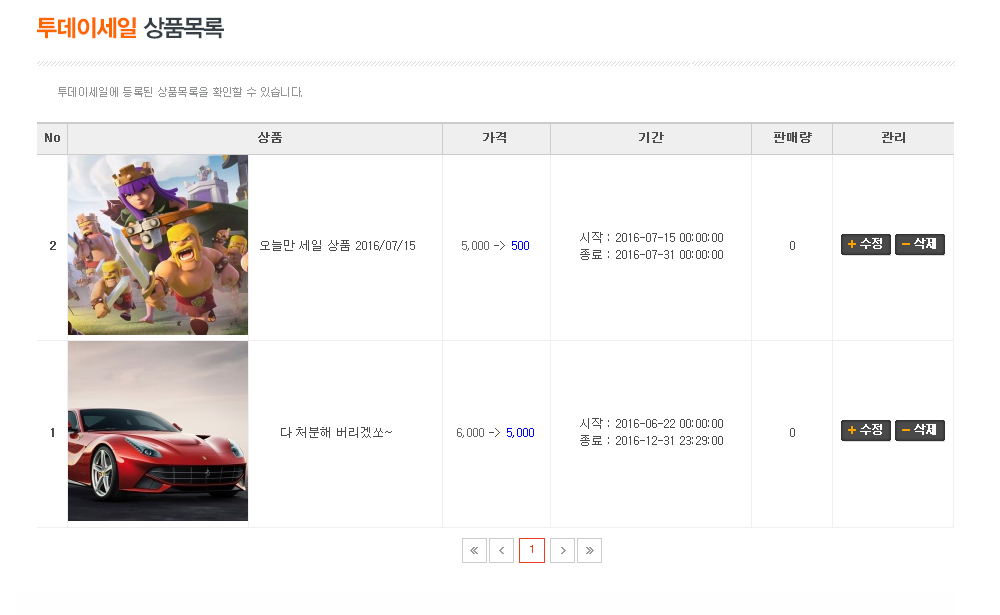Open the Clash of Clans product thumbnail
The image size is (1000, 615).
(158, 245)
